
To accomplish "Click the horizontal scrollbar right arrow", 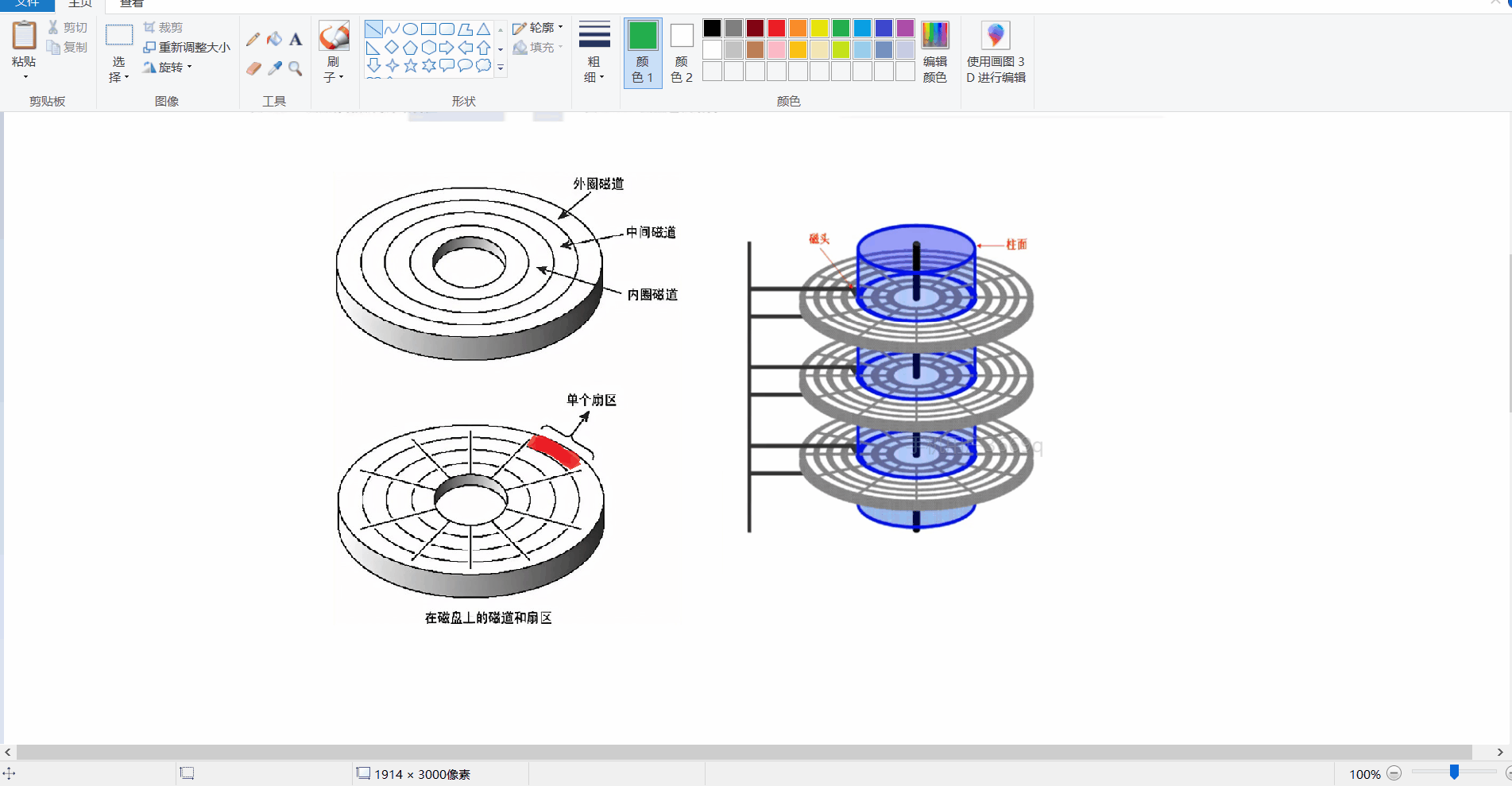I will [1500, 752].
